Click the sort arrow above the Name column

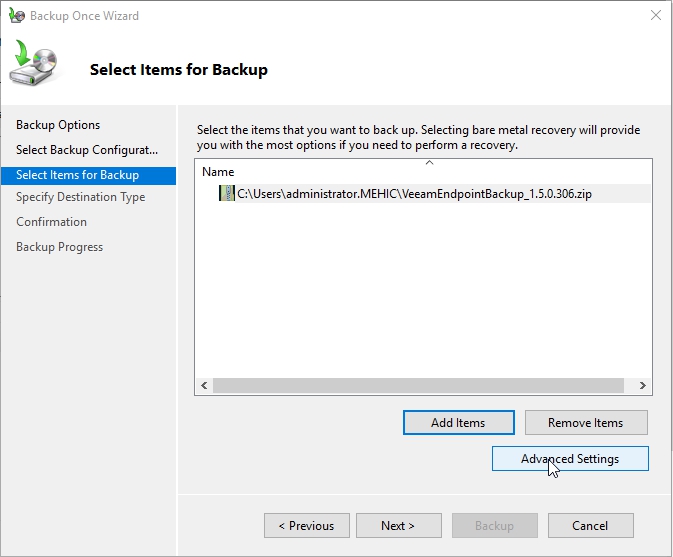(x=429, y=162)
